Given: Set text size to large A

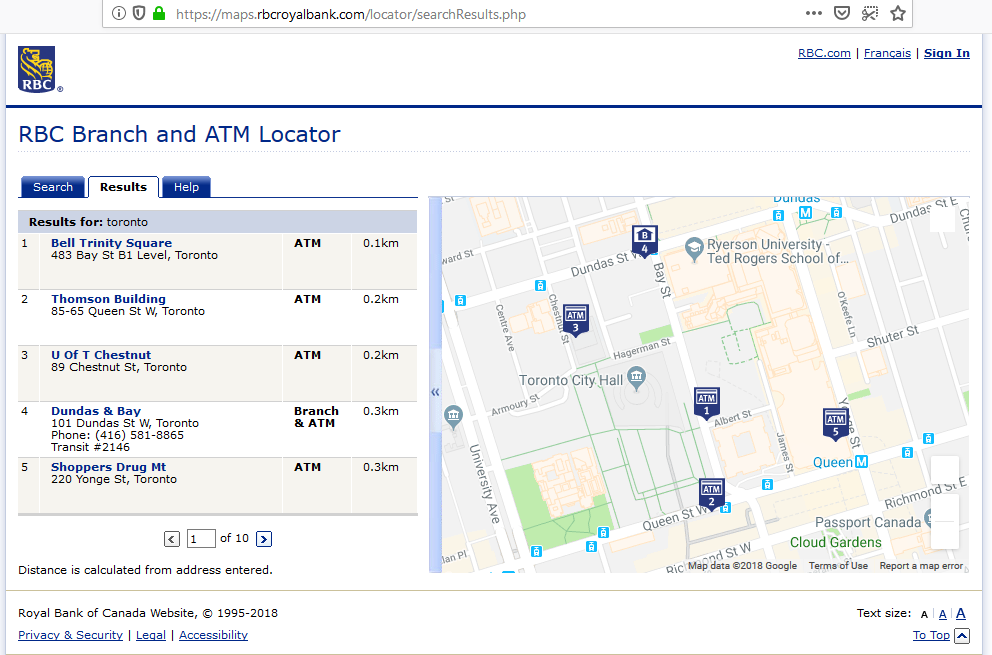Looking at the screenshot, I should point(960,613).
